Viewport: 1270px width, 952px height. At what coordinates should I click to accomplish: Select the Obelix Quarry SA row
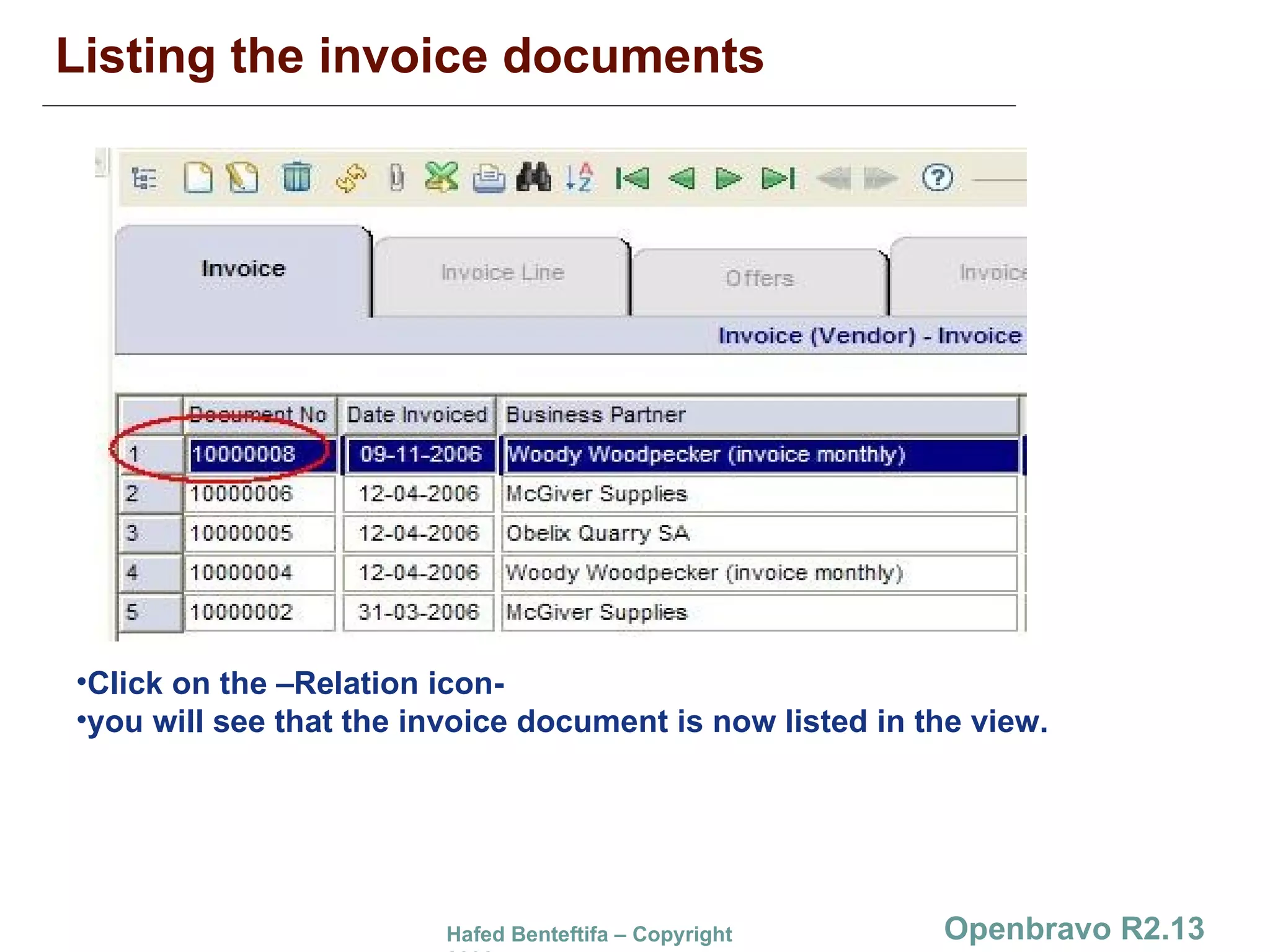click(598, 534)
